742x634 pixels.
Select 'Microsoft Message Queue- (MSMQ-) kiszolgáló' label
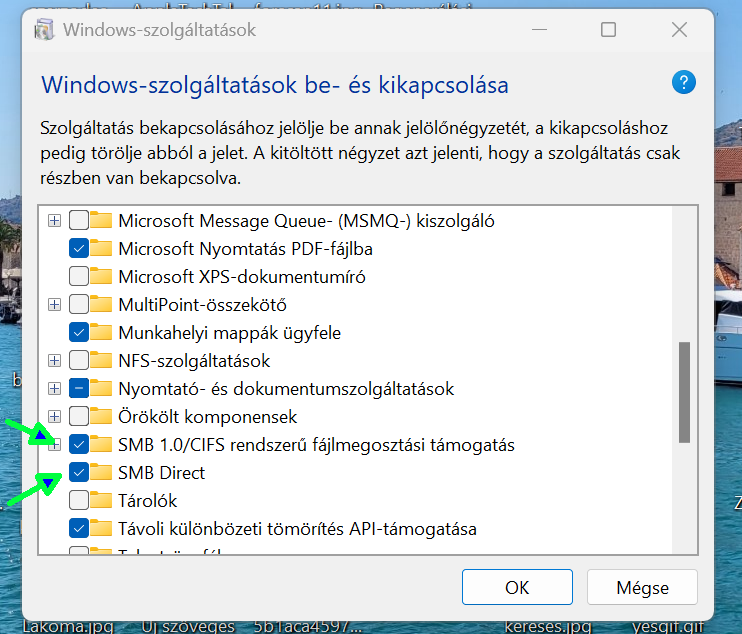[x=307, y=221]
